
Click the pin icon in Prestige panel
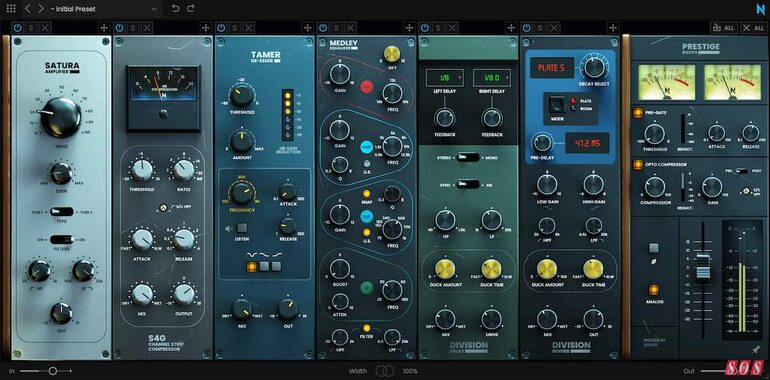pyautogui.click(x=756, y=349)
